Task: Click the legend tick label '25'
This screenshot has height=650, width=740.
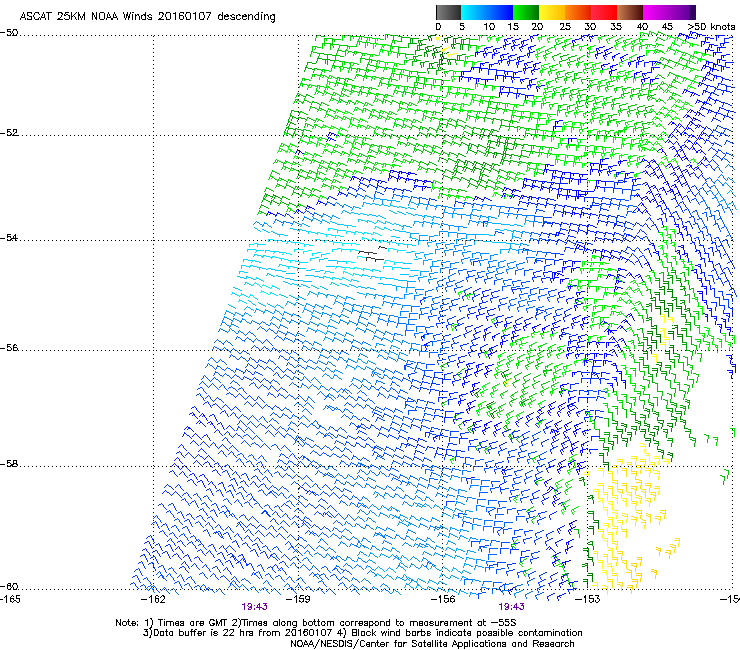Action: pyautogui.click(x=565, y=27)
